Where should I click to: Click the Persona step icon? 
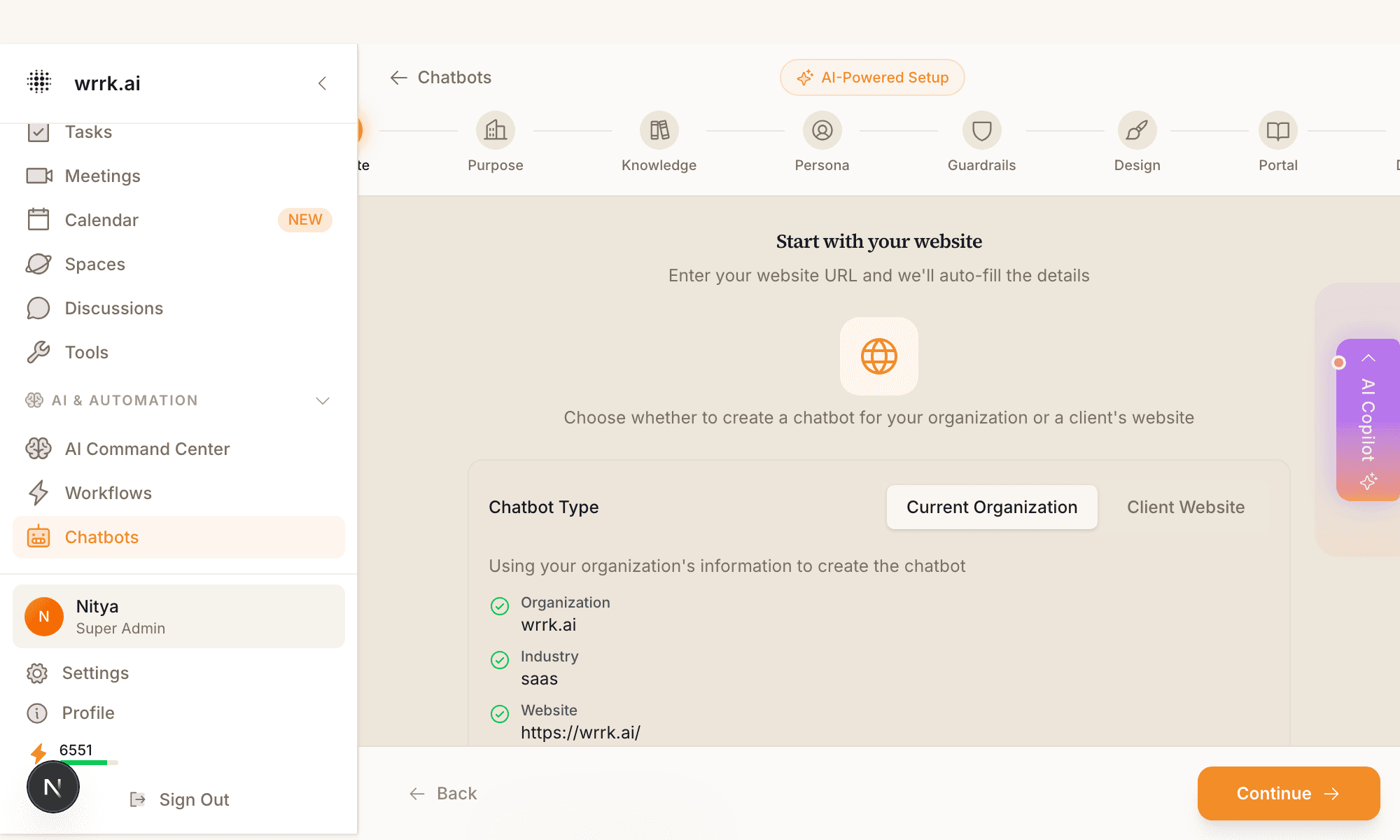click(x=822, y=130)
